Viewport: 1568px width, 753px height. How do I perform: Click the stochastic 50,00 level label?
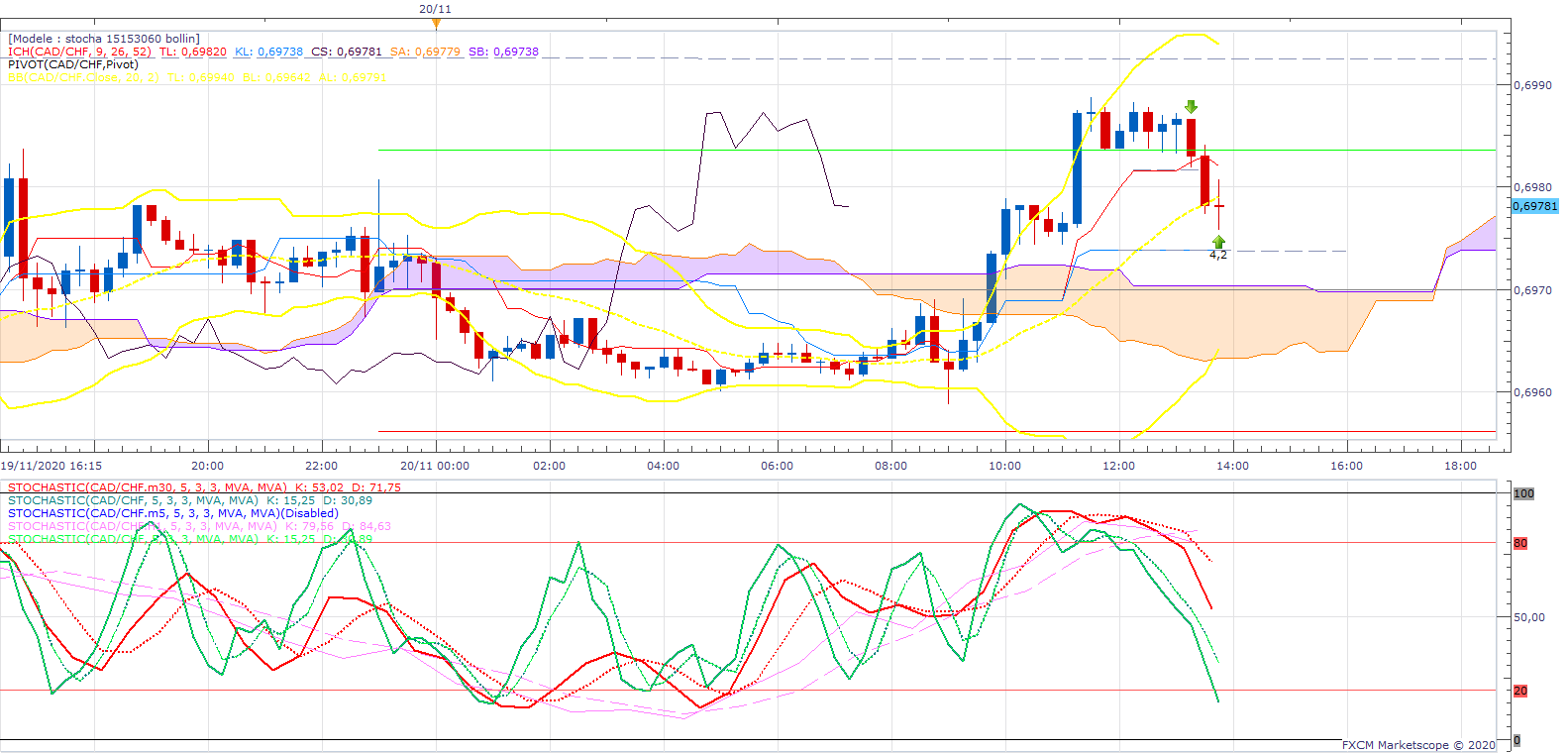click(x=1529, y=616)
